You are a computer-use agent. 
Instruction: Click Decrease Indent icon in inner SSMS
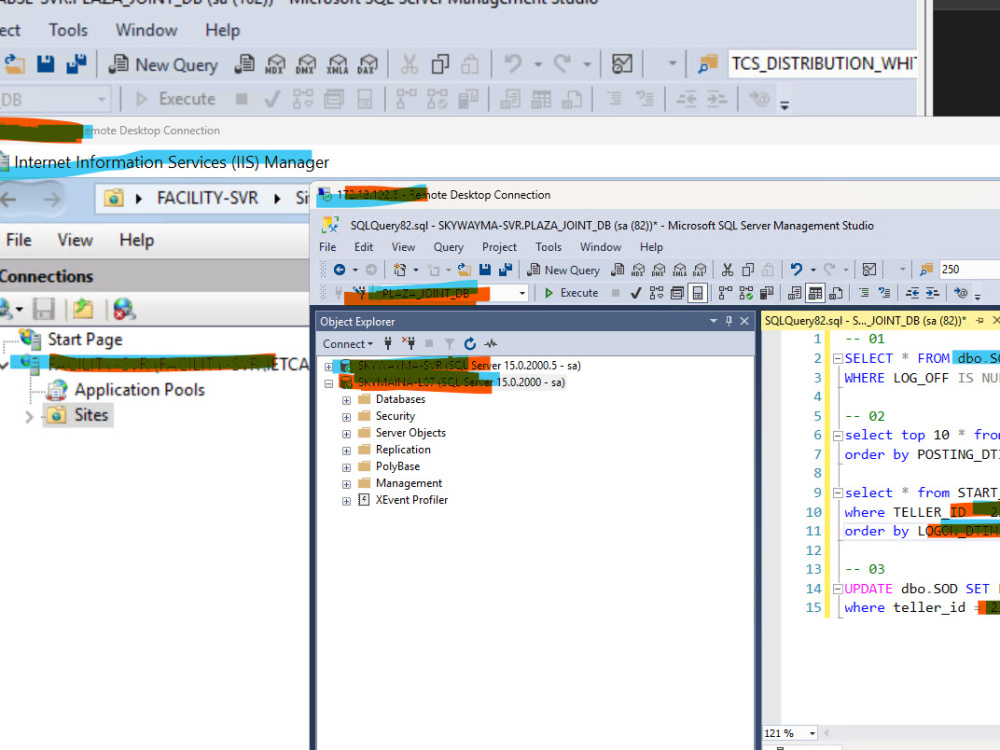tap(913, 293)
